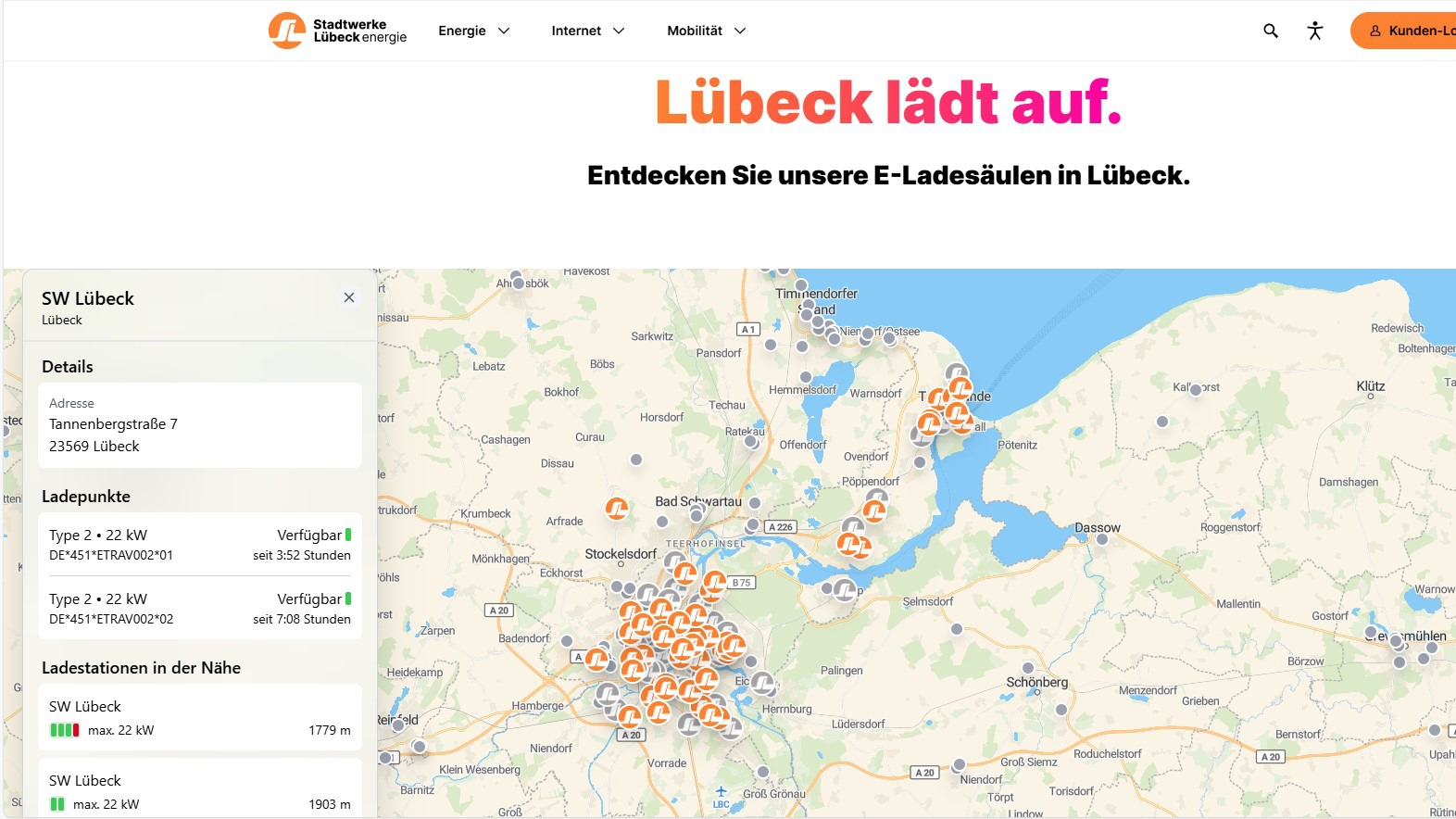Click the Stadtwerke Lübeck energie logo
Screen dimensions: 1456x819
(x=338, y=31)
